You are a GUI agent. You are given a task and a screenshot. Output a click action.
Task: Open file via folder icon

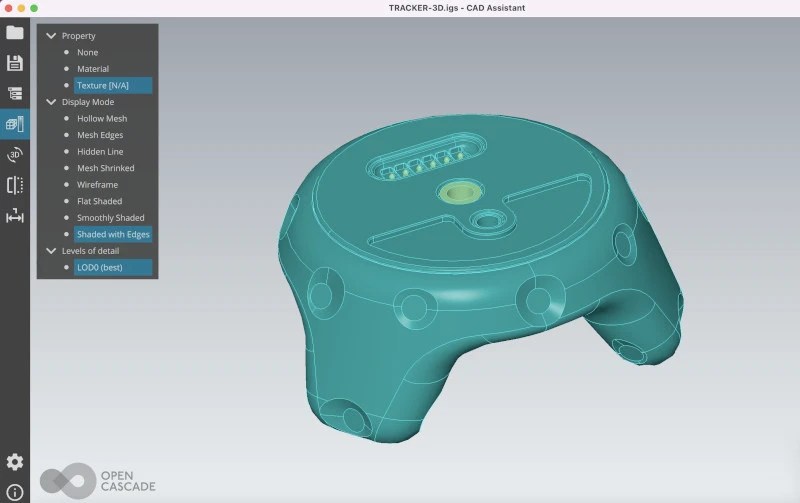tap(15, 33)
